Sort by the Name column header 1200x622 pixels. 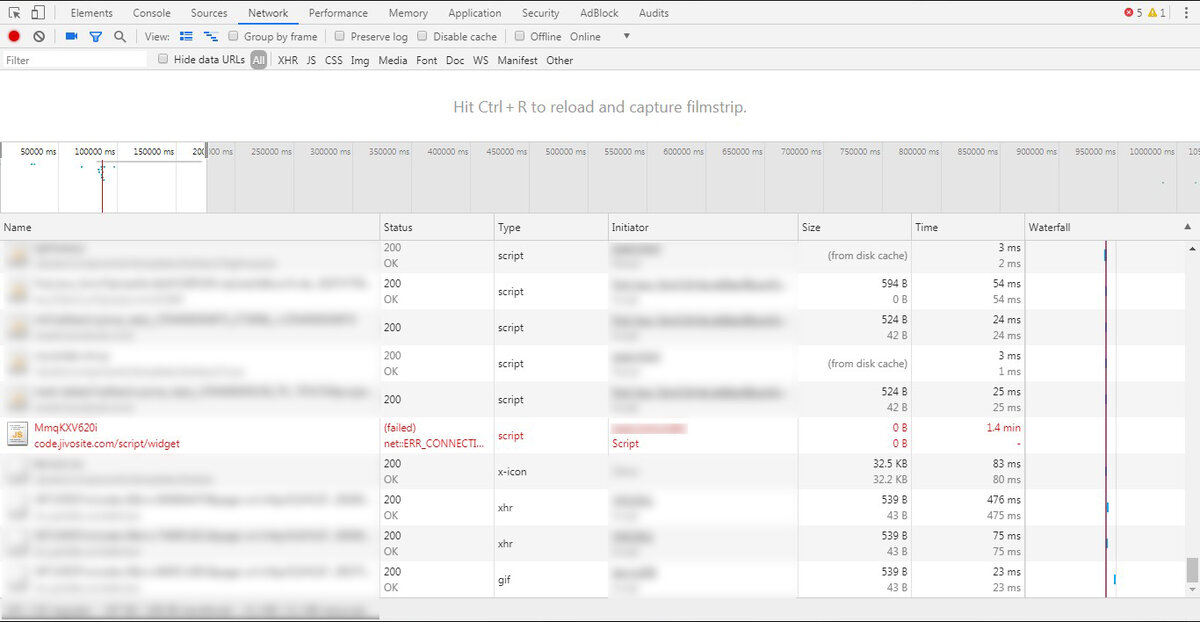(x=190, y=227)
